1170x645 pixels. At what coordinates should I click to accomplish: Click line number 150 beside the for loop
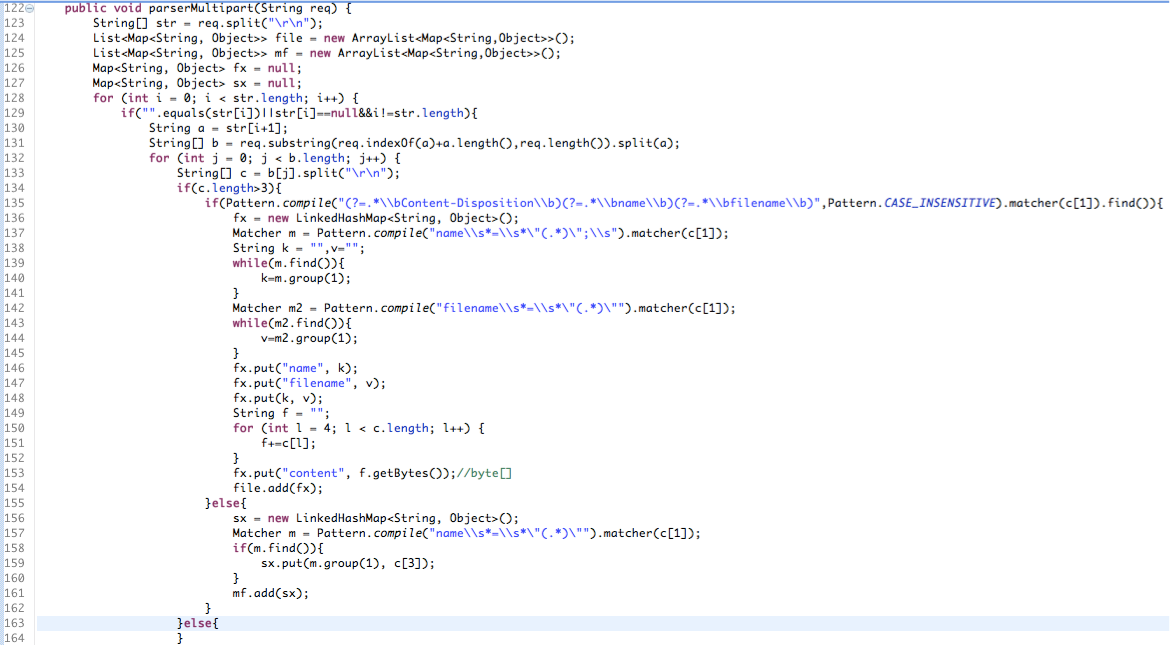coord(14,429)
